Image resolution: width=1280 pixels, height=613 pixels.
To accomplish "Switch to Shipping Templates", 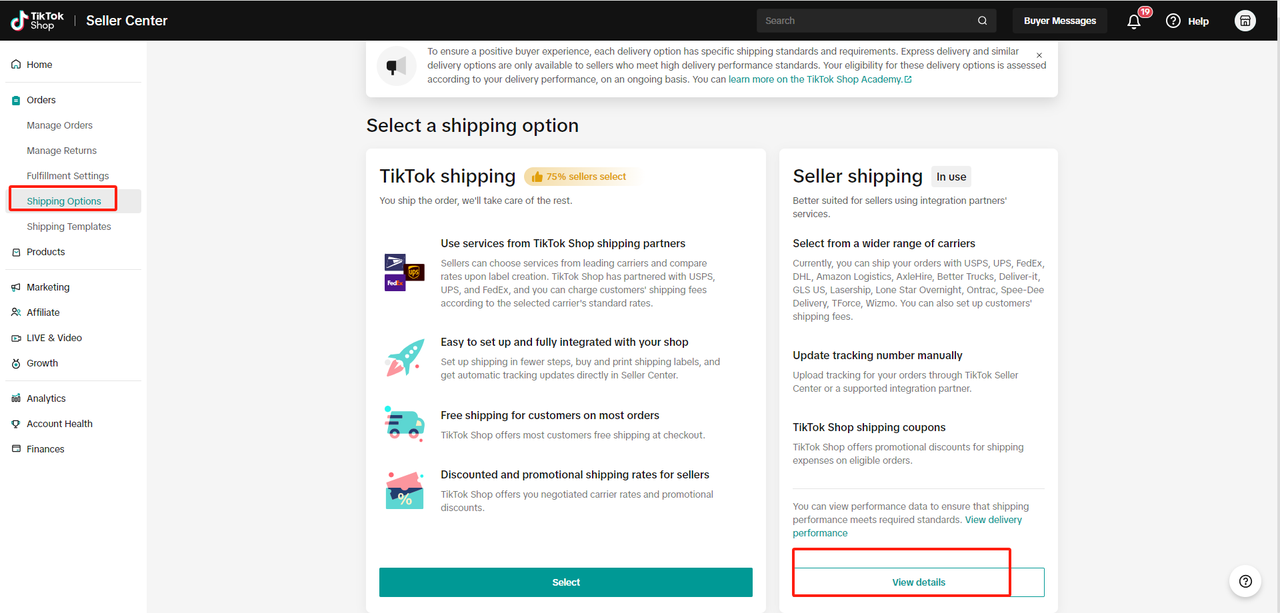I will pos(69,225).
